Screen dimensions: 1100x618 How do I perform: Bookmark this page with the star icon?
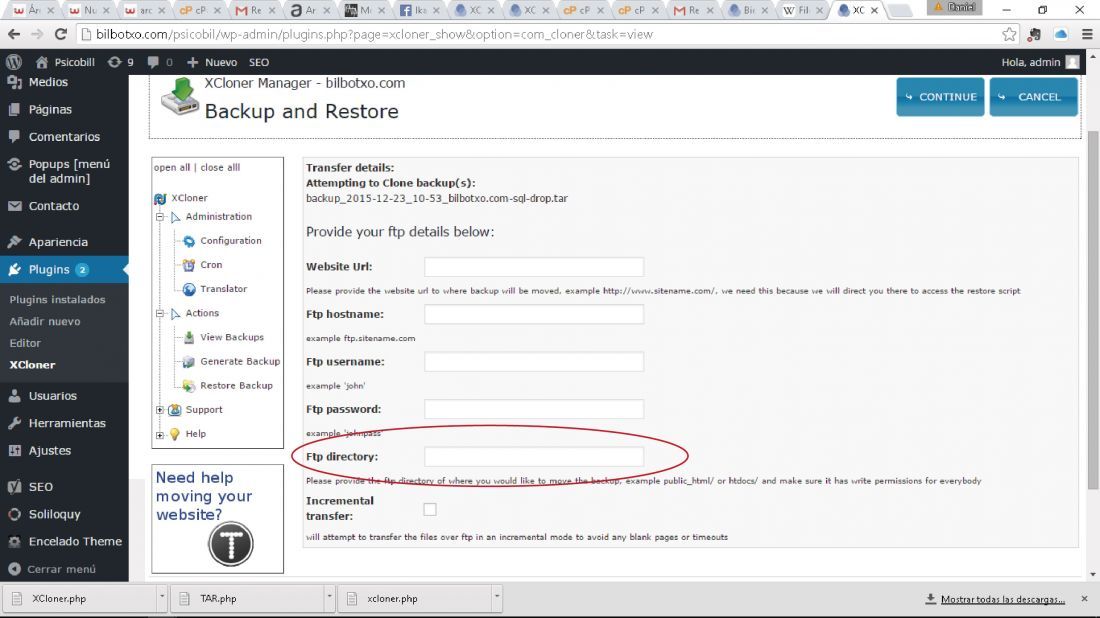1009,34
